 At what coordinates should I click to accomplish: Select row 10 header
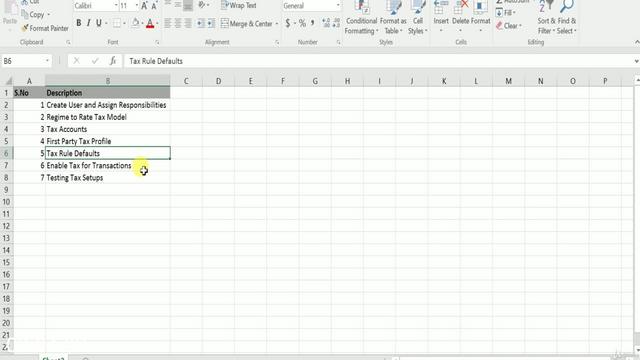pos(6,202)
